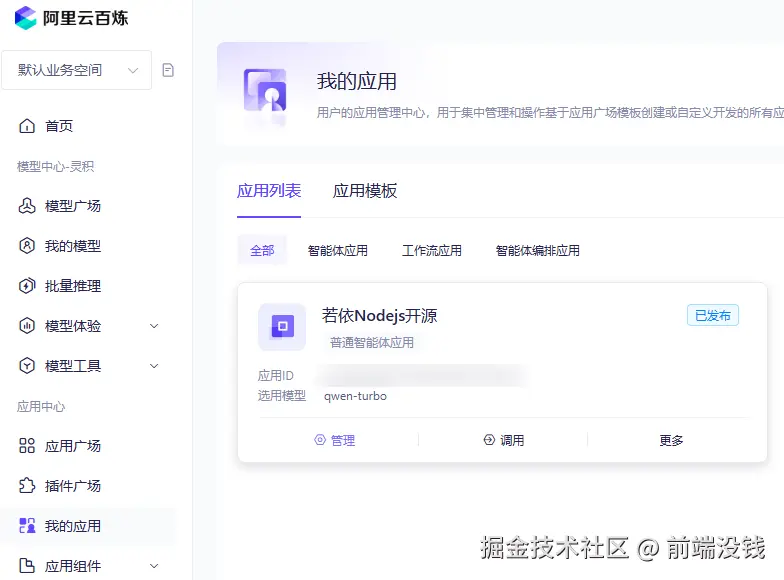This screenshot has height=580, width=784.
Task: Filter by 智能体应用
Action: point(338,250)
